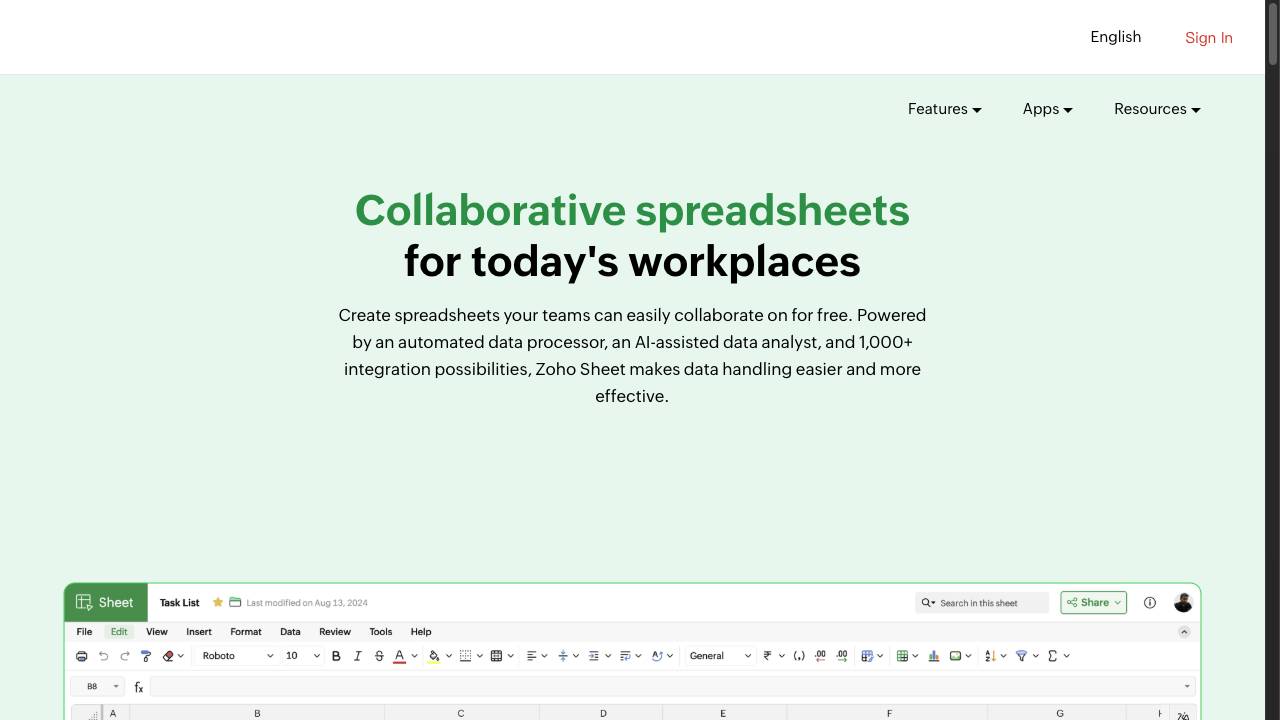This screenshot has width=1280, height=720.
Task: Open the File menu
Action: (x=84, y=632)
